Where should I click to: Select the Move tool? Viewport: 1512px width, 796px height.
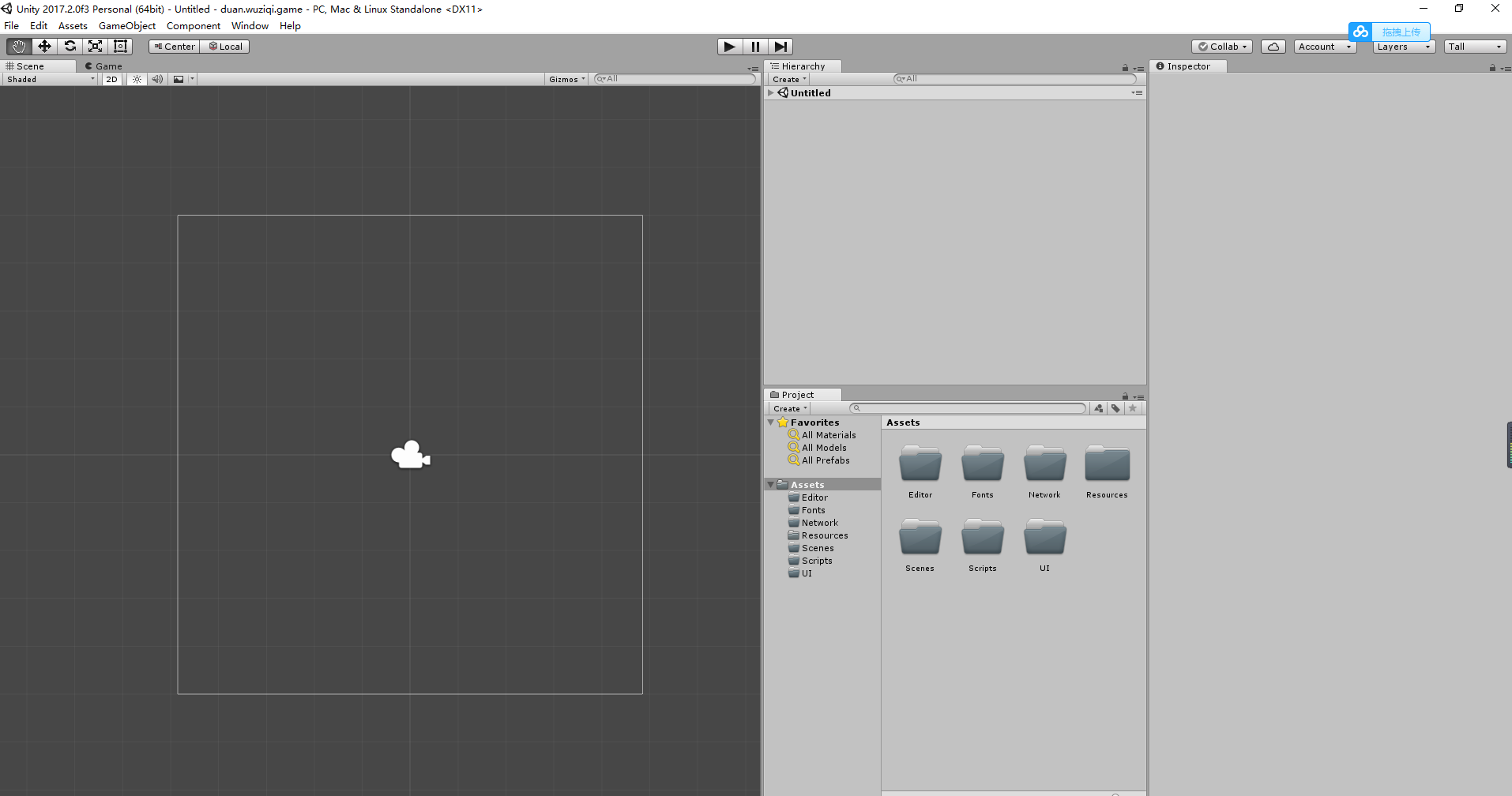tap(44, 46)
